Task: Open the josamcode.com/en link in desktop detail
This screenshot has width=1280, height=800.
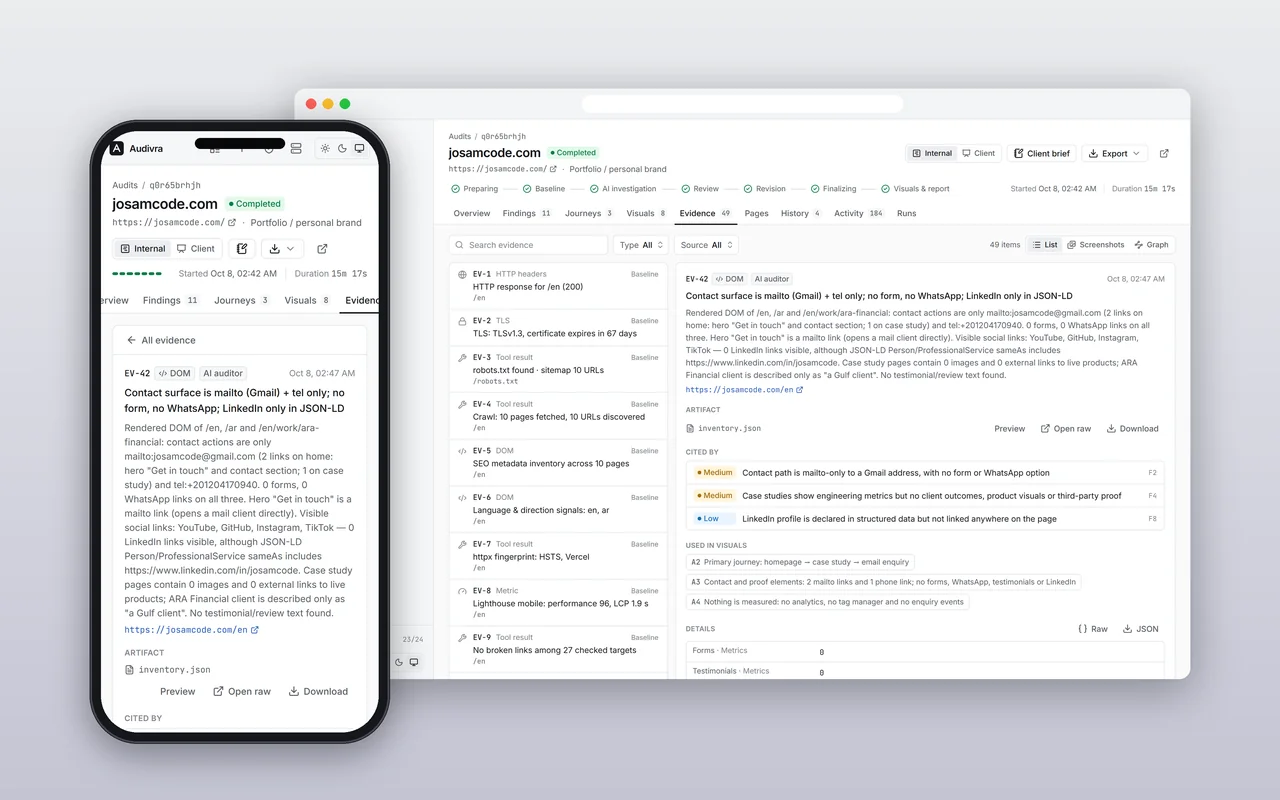Action: click(x=744, y=389)
